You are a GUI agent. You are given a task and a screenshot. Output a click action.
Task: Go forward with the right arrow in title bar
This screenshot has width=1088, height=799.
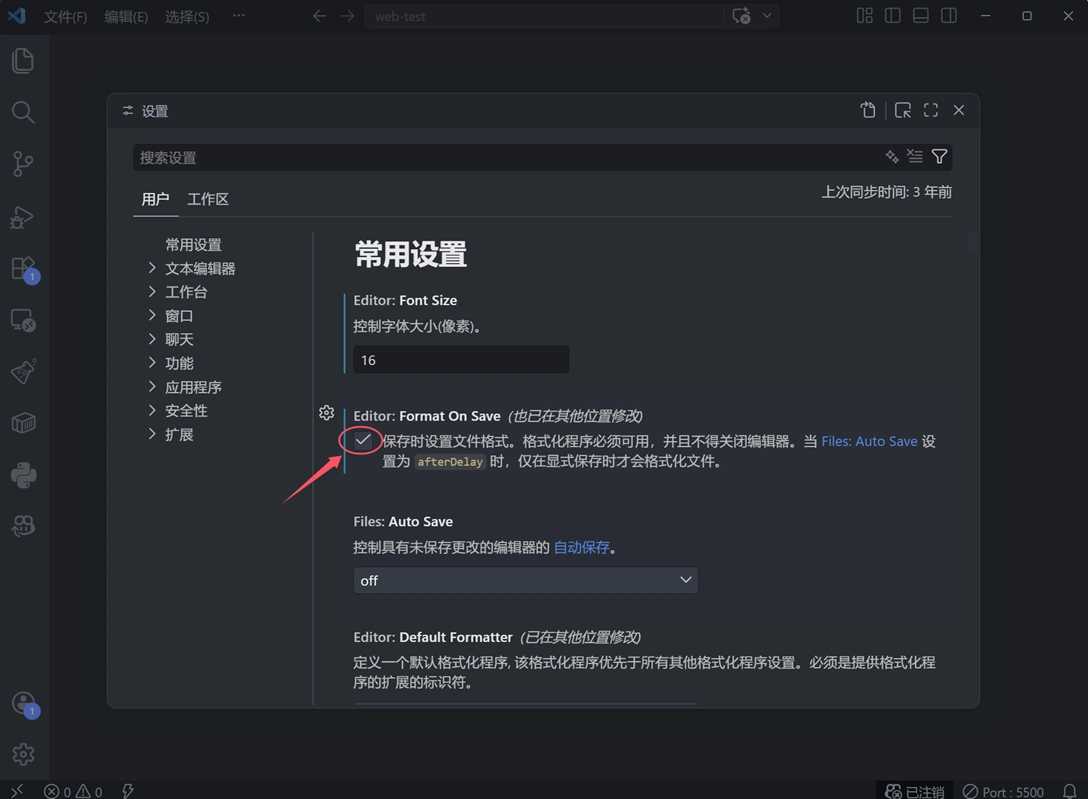[x=348, y=16]
